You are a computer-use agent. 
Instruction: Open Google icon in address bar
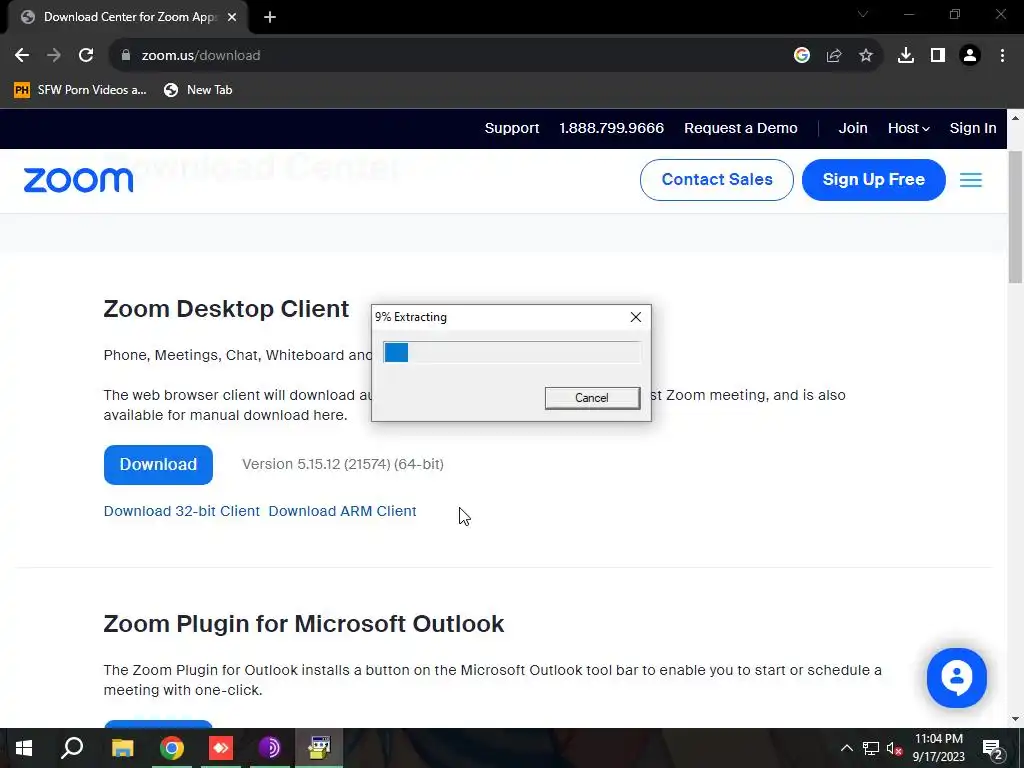(802, 56)
